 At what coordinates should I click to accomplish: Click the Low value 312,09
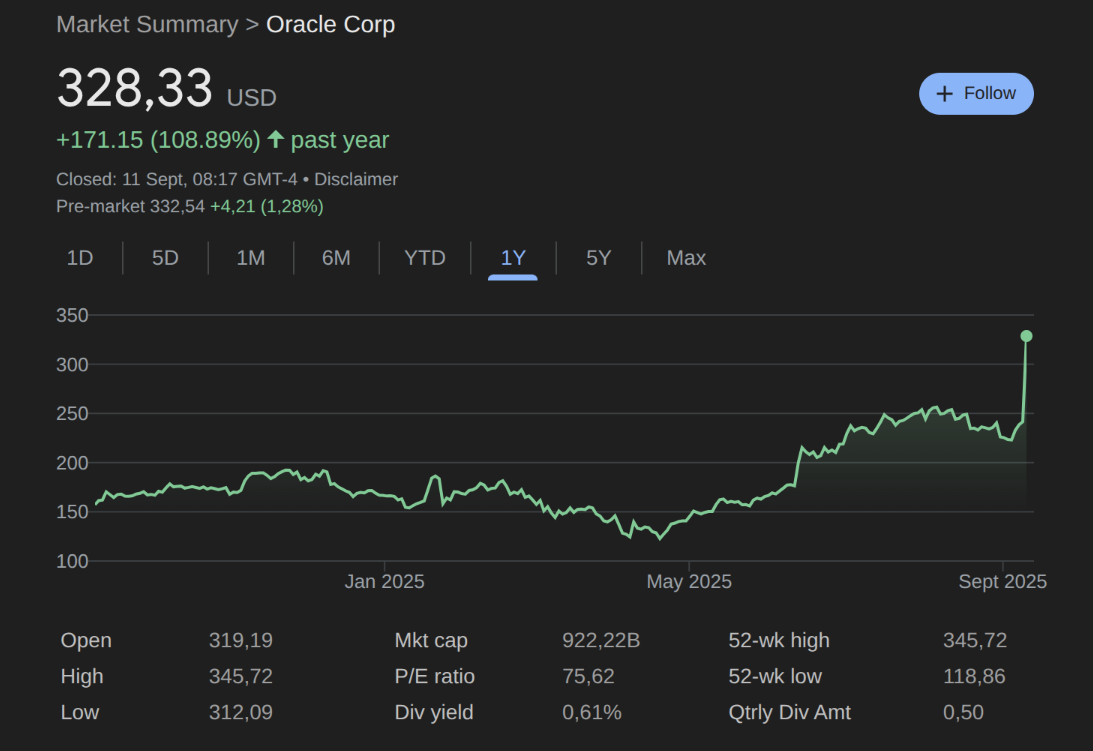coord(240,713)
